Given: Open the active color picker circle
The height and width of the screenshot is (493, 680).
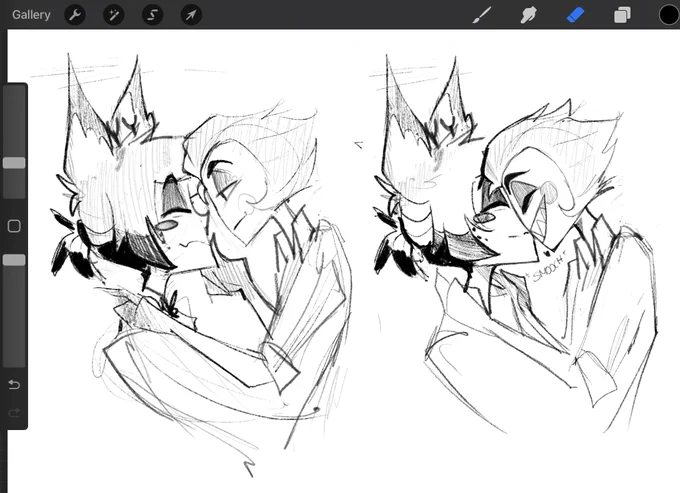Looking at the screenshot, I should point(669,15).
